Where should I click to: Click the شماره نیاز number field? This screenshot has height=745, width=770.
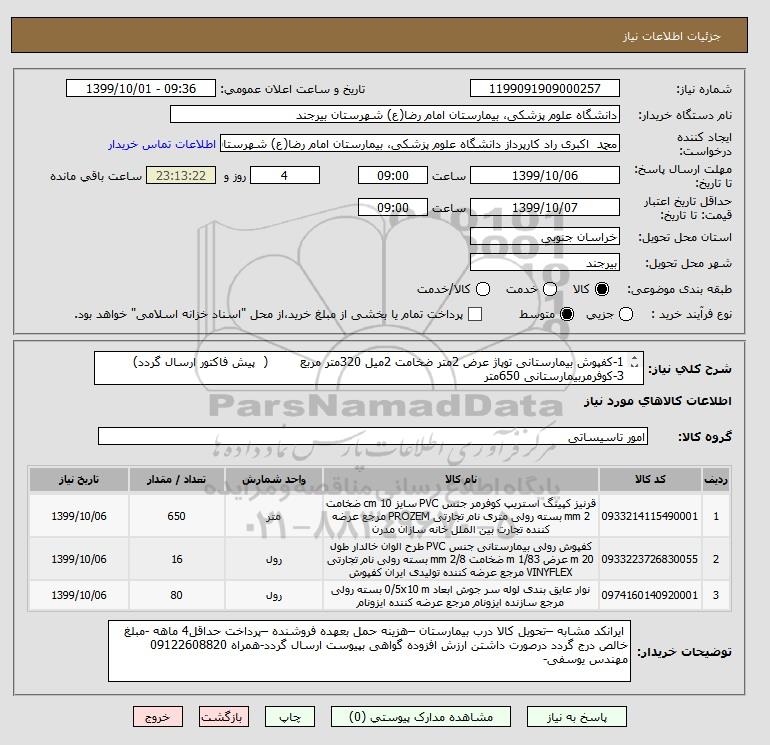coord(545,88)
